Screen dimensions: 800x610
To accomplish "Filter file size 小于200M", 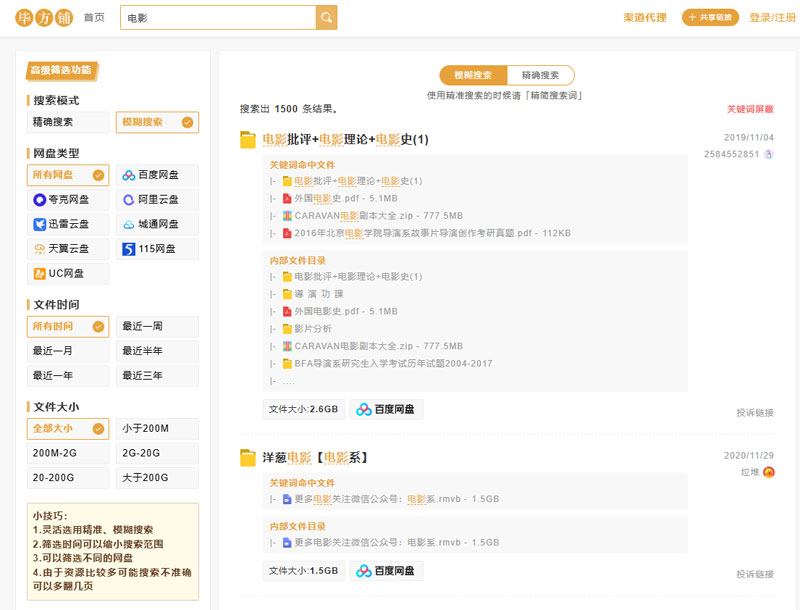I will (x=157, y=428).
